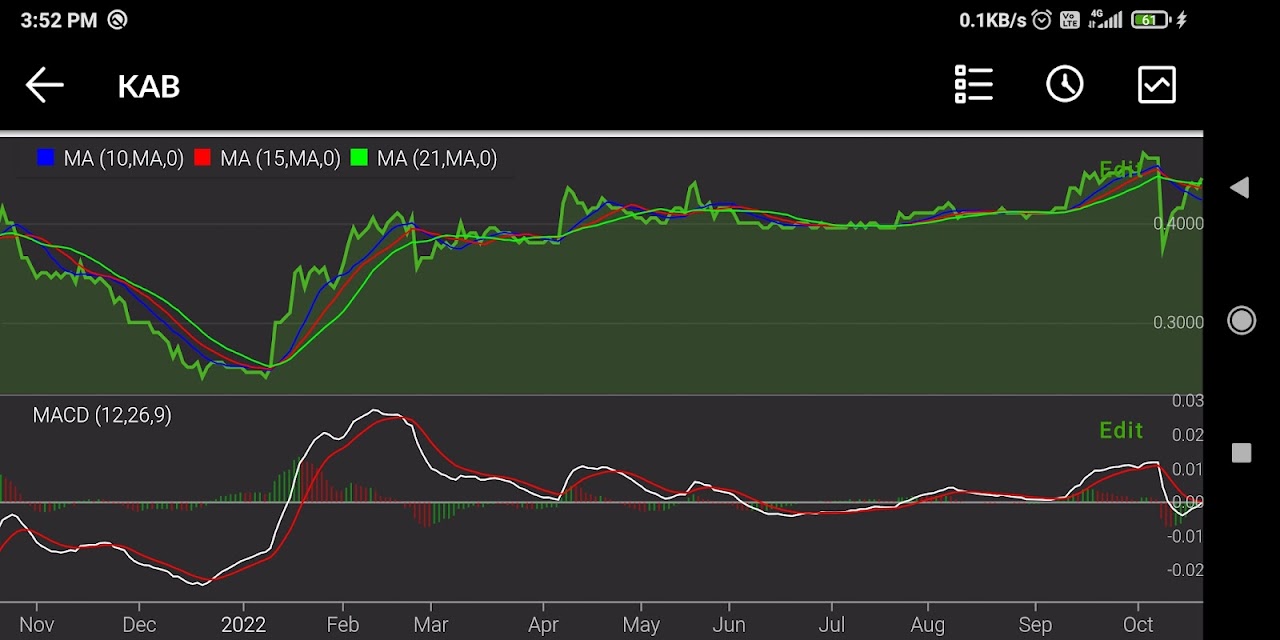The width and height of the screenshot is (1280, 640).
Task: Tap the MA (15,MA,0) legend label
Action: pyautogui.click(x=280, y=158)
